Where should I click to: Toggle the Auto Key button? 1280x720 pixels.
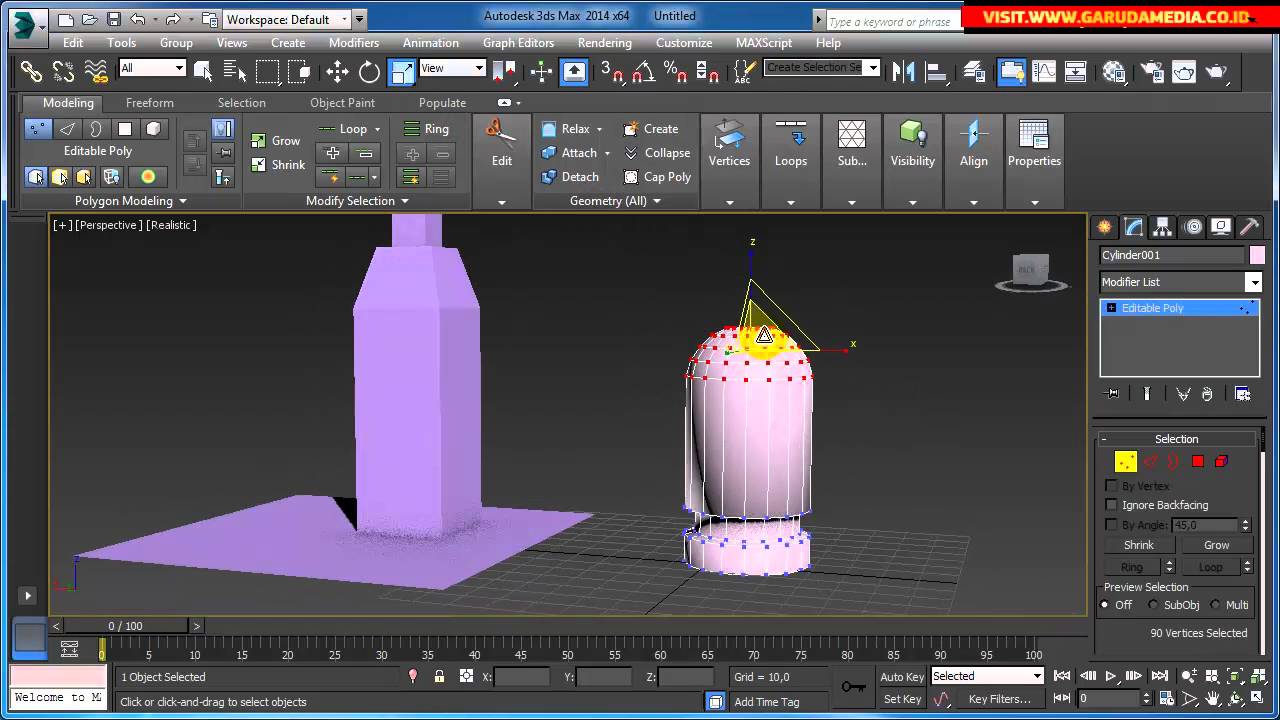click(x=902, y=677)
